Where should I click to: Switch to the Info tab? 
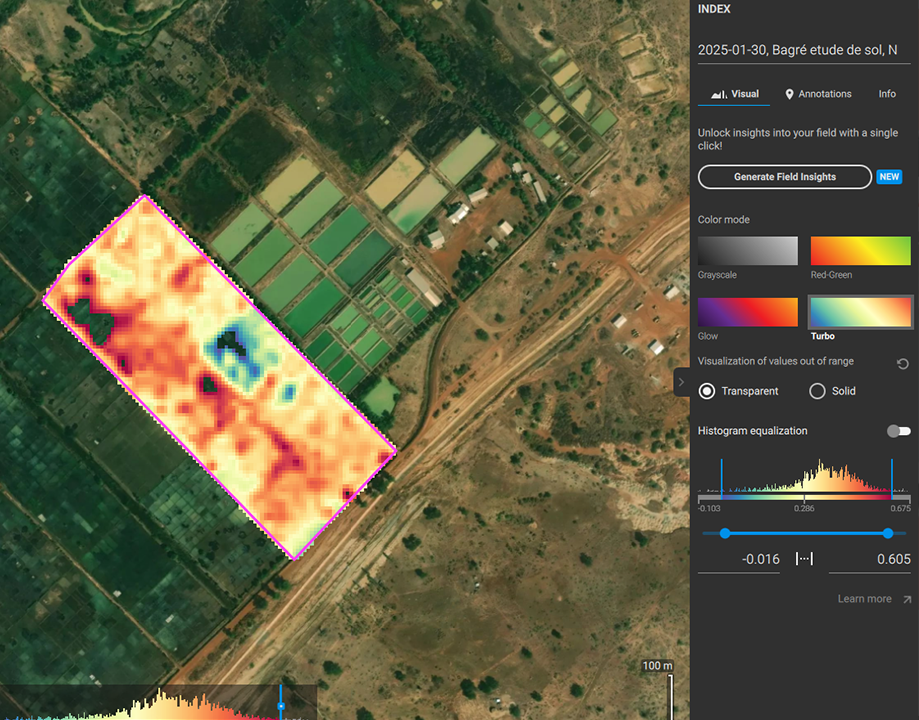tap(887, 94)
